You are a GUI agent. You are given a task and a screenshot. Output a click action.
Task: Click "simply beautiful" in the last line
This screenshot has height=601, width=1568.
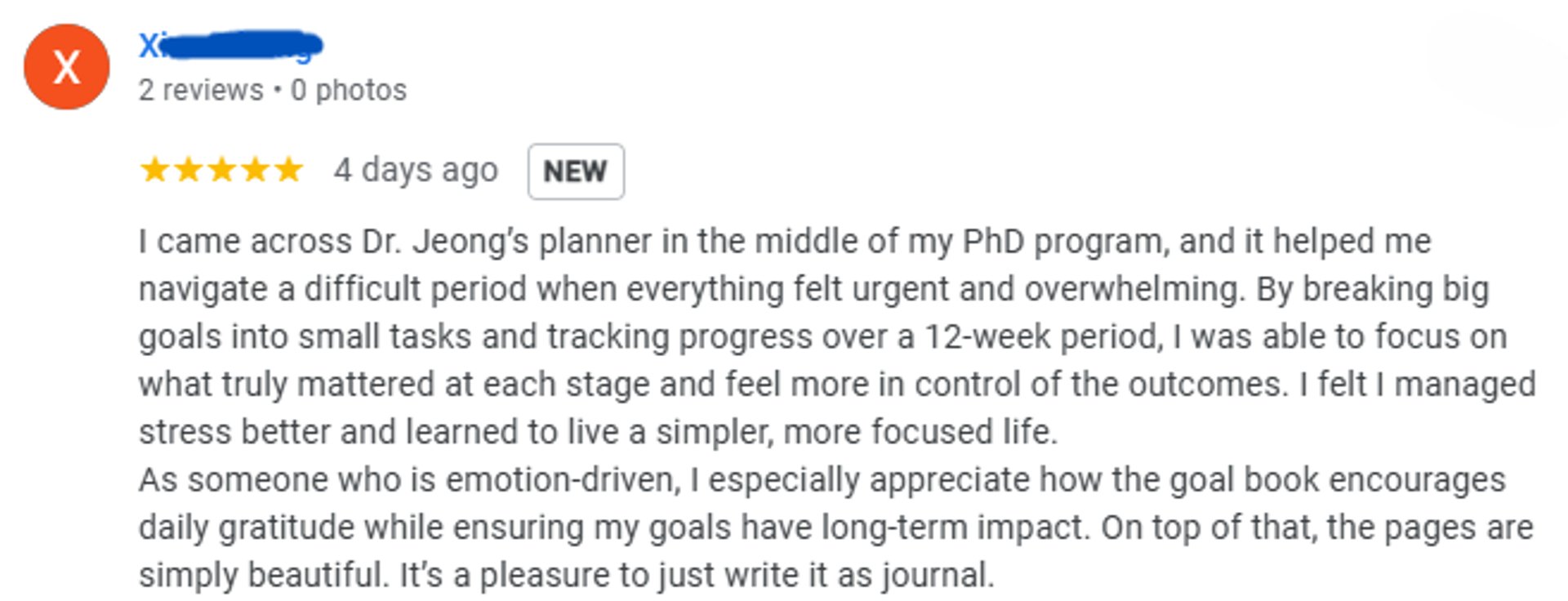coord(261,575)
